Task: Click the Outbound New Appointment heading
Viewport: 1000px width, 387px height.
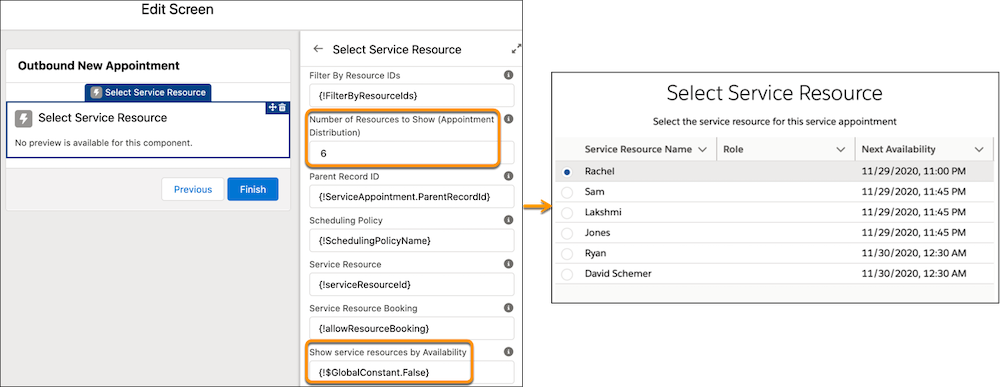Action: tap(99, 66)
